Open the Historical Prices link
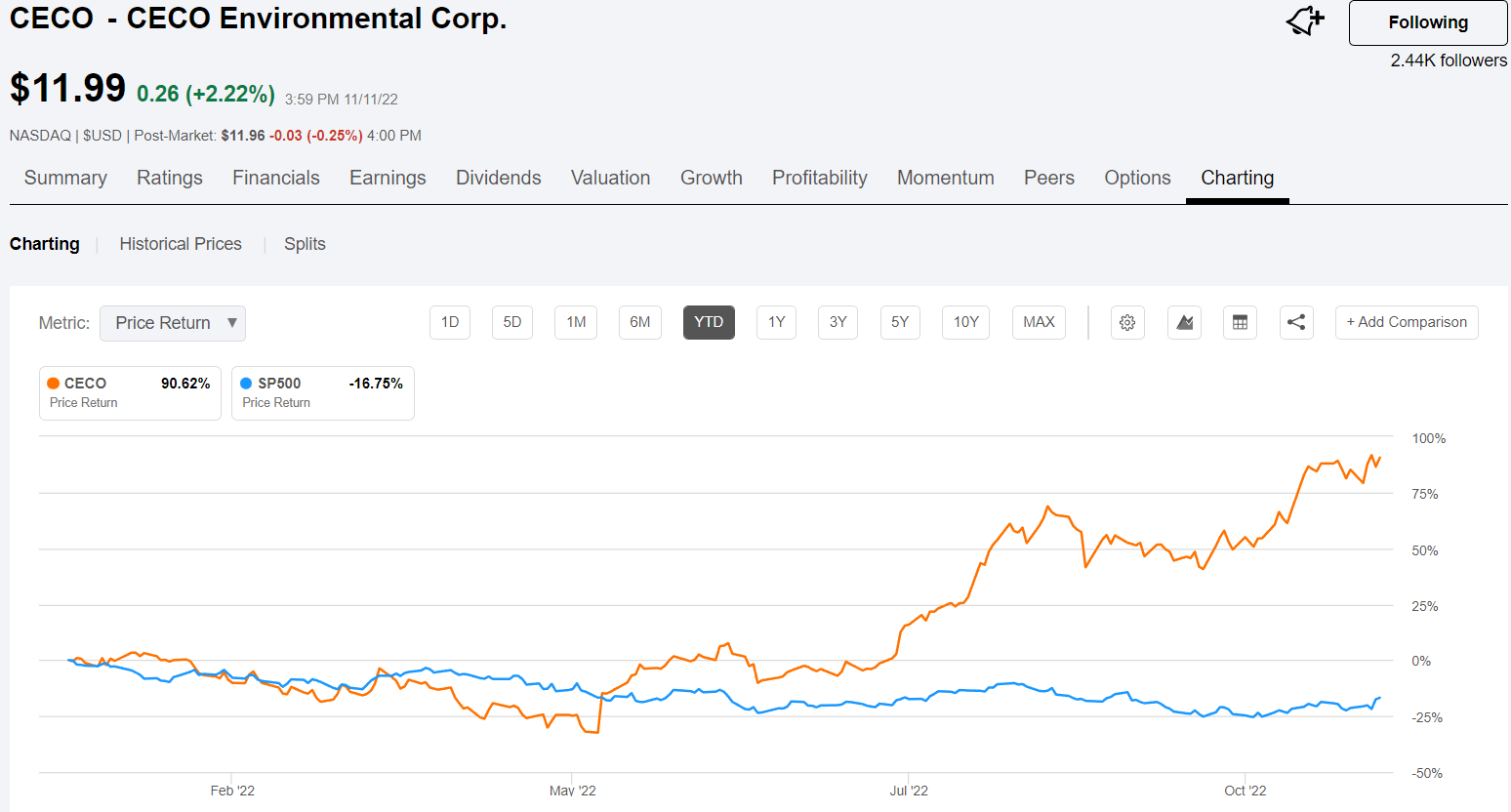The height and width of the screenshot is (812, 1511). tap(181, 244)
